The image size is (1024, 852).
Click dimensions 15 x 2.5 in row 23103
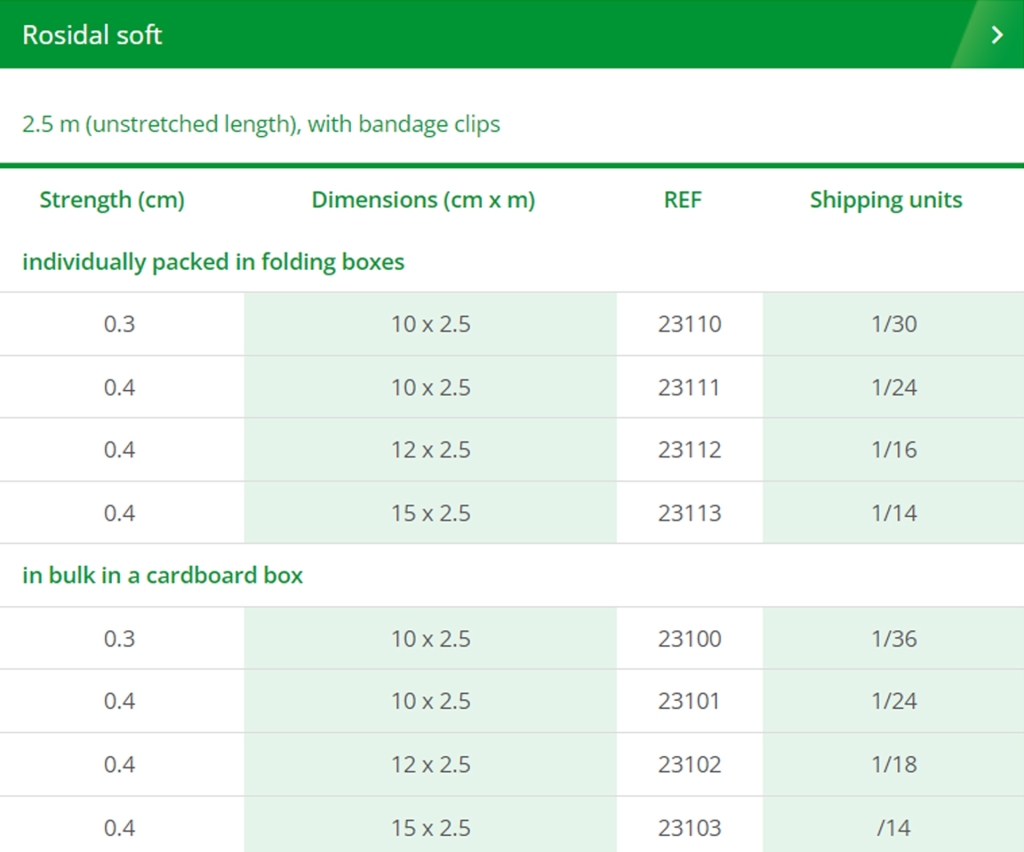point(431,828)
